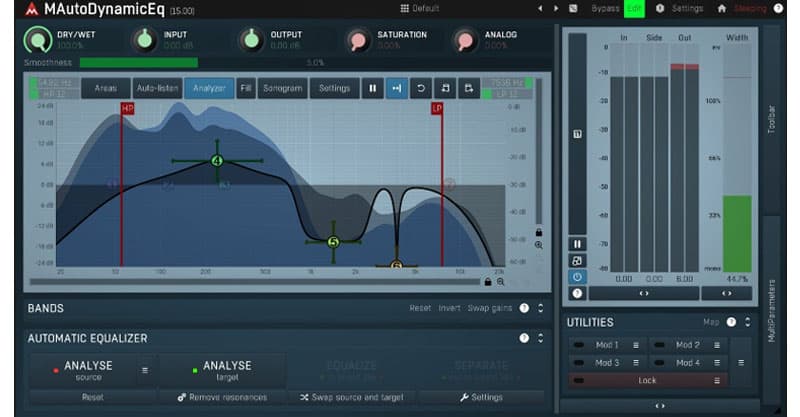This screenshot has height=417, width=800.
Task: Toggle the Fill button
Action: click(246, 88)
